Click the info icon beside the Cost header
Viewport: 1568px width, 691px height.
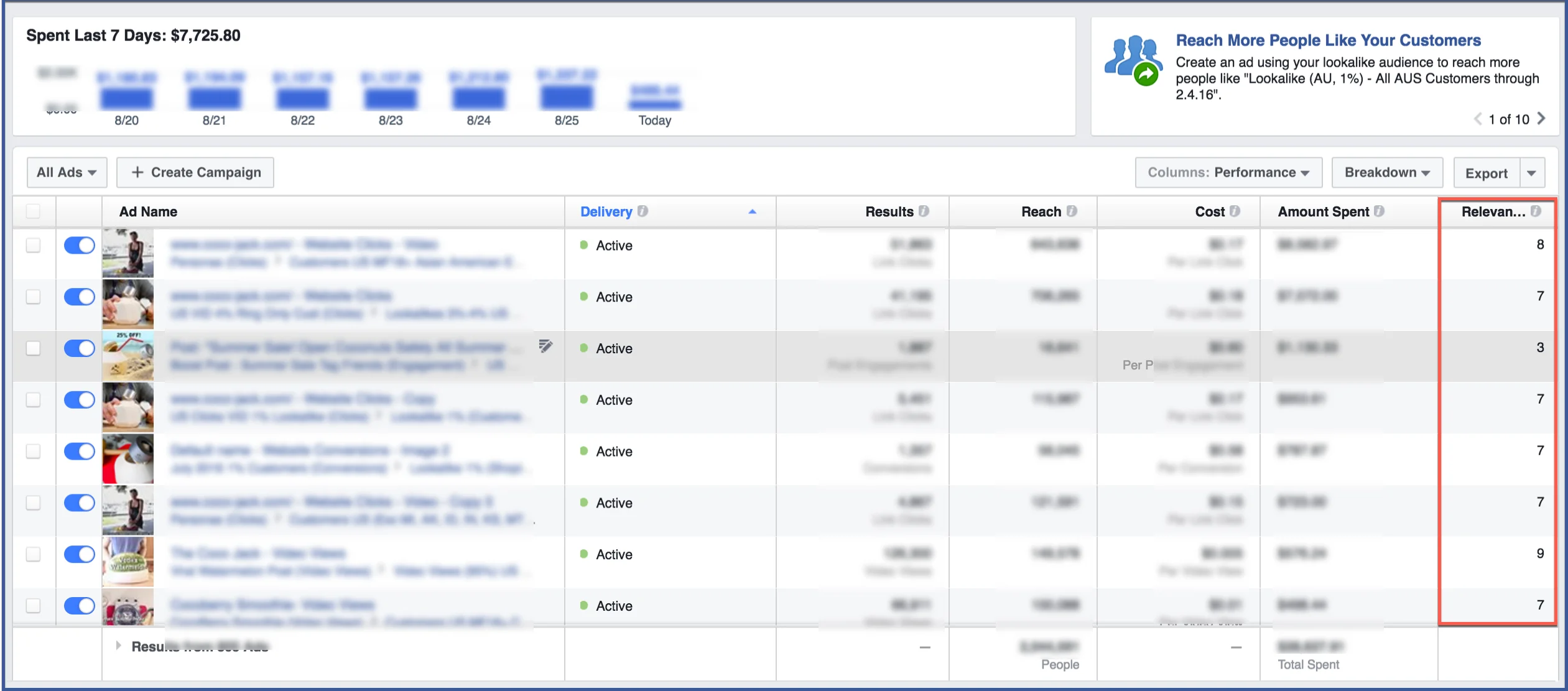pos(1235,211)
